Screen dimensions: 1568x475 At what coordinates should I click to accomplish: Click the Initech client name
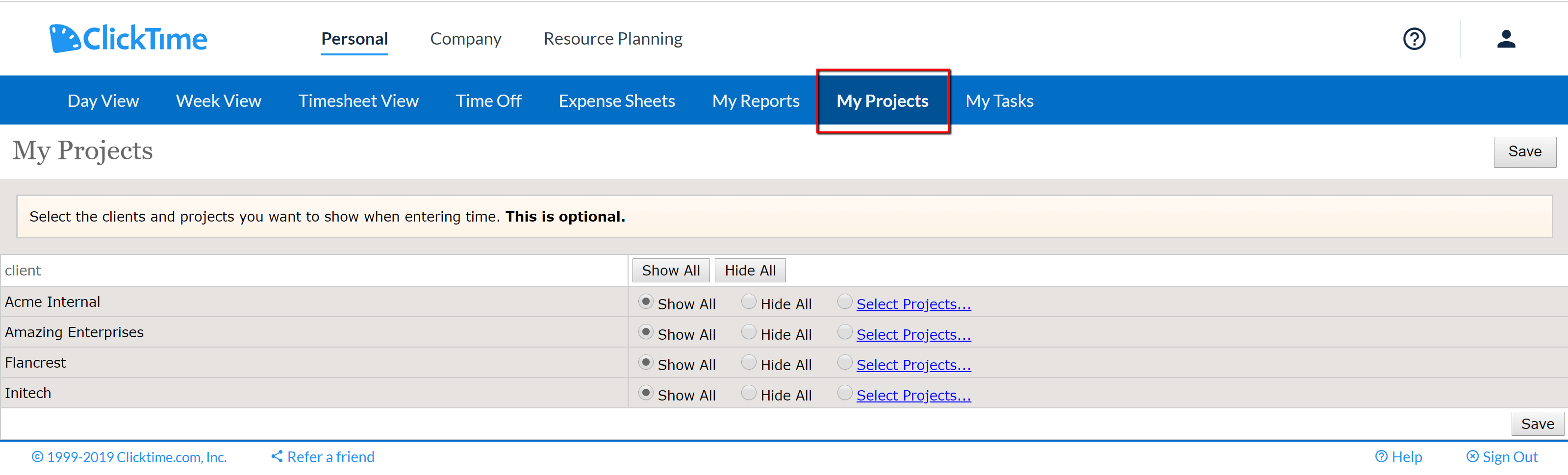[x=28, y=393]
